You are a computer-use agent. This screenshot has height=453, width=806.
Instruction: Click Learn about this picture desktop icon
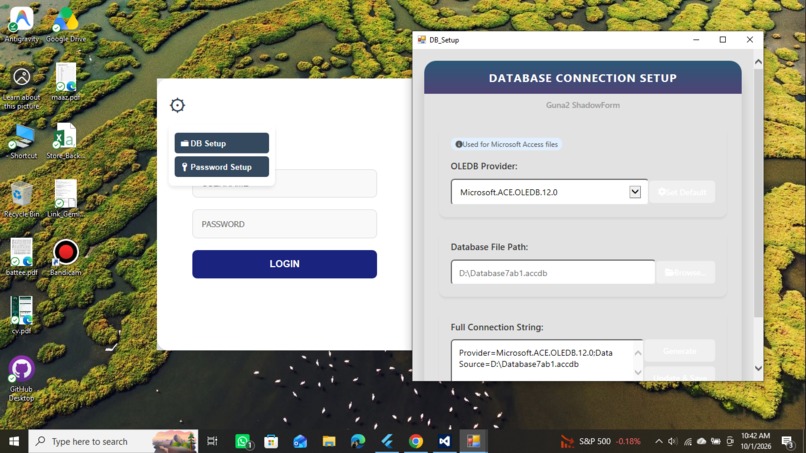22,88
